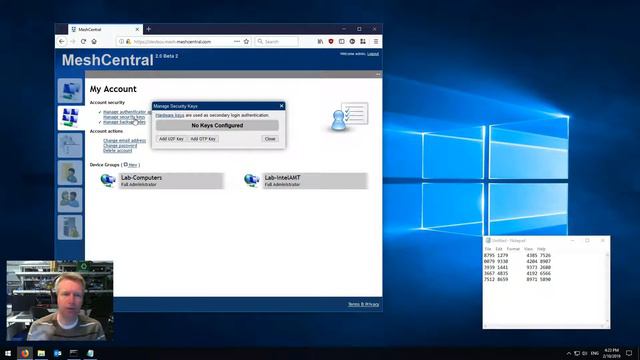Open a new Firefox tab
Screen dimensions: 640x360
pyautogui.click(x=149, y=29)
